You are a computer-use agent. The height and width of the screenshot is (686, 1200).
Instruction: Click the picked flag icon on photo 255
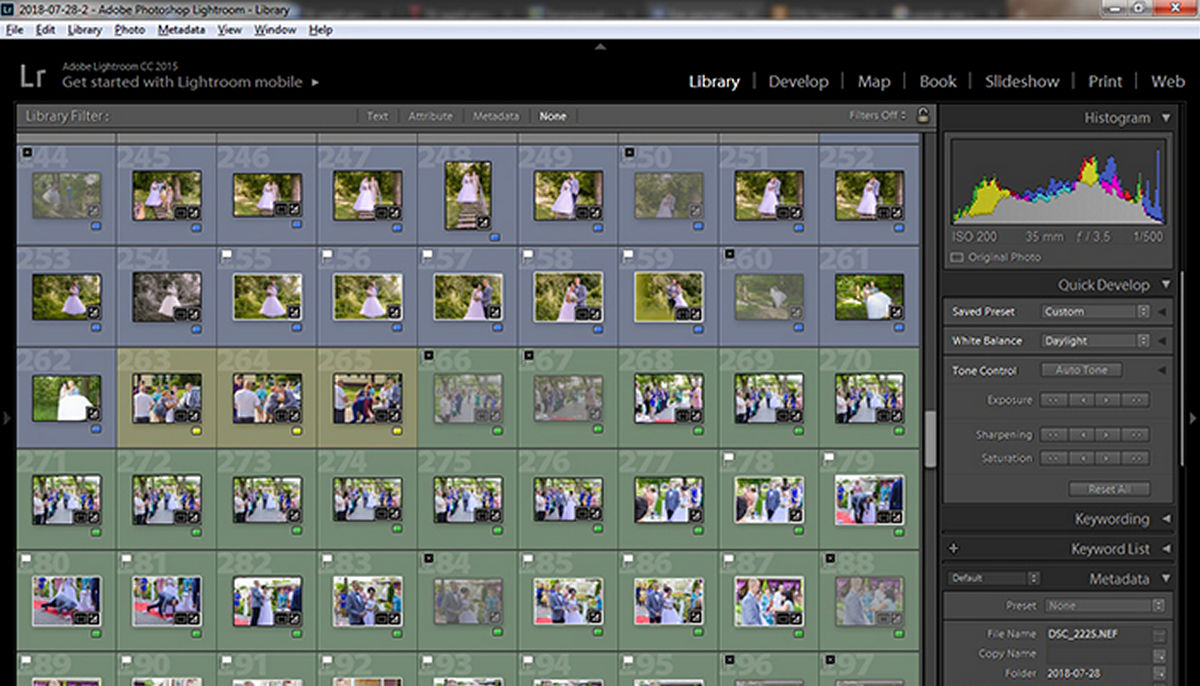[x=227, y=255]
